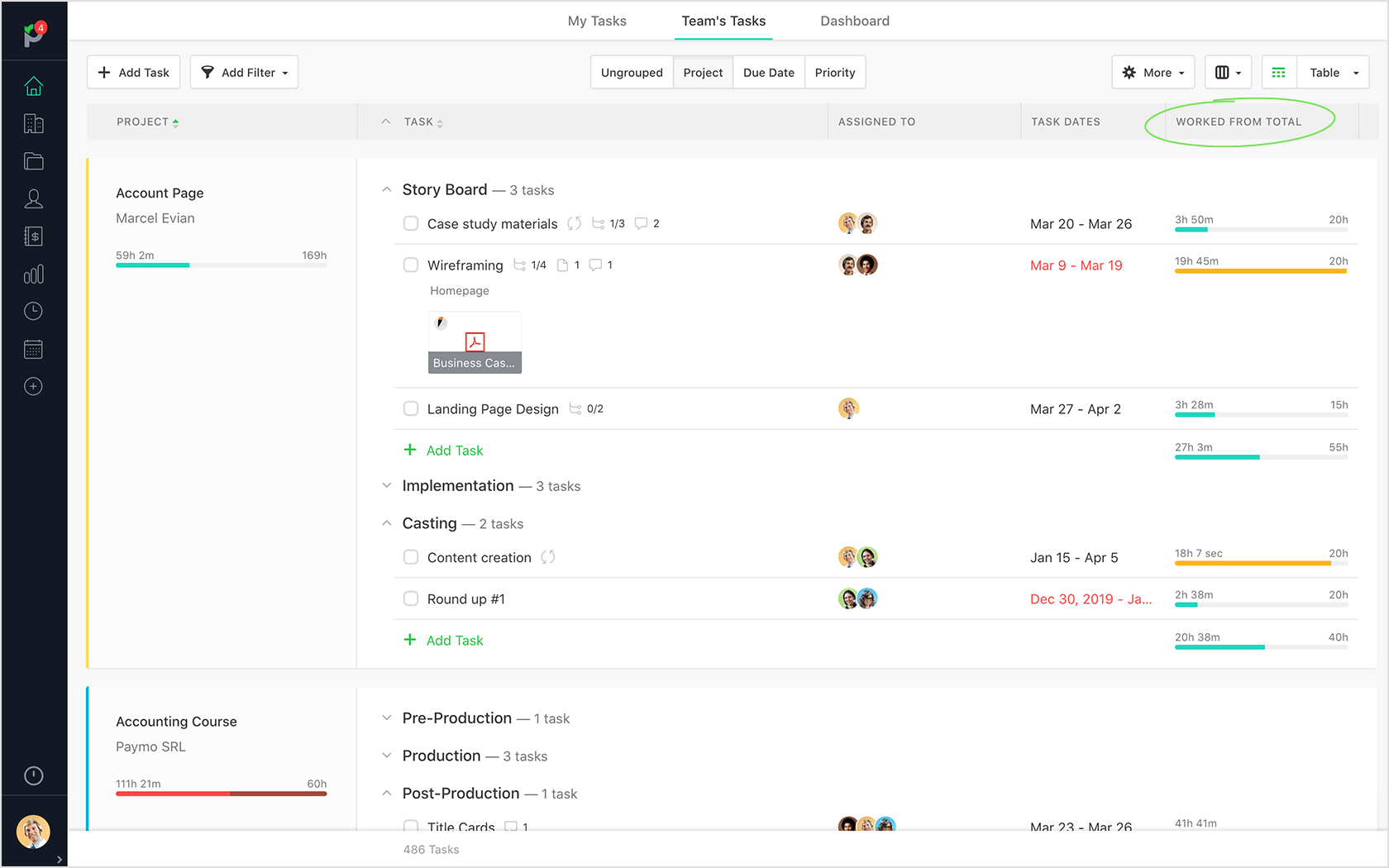This screenshot has width=1389, height=868.
Task: Open the Table view dropdown
Action: coord(1332,72)
